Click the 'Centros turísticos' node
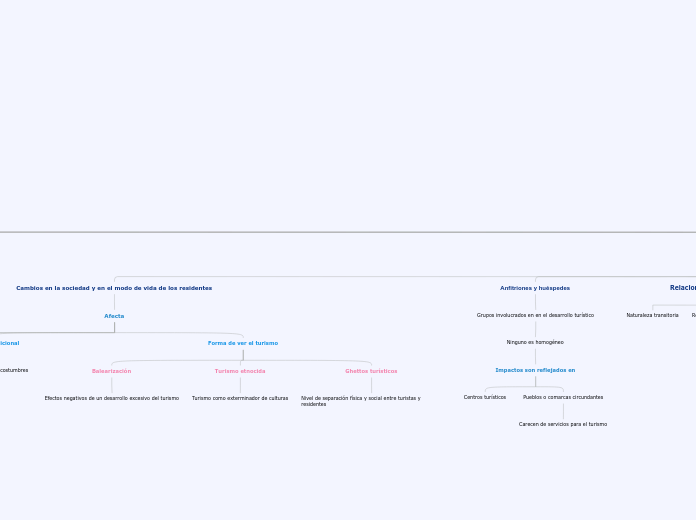This screenshot has height=520, width=696. [485, 397]
